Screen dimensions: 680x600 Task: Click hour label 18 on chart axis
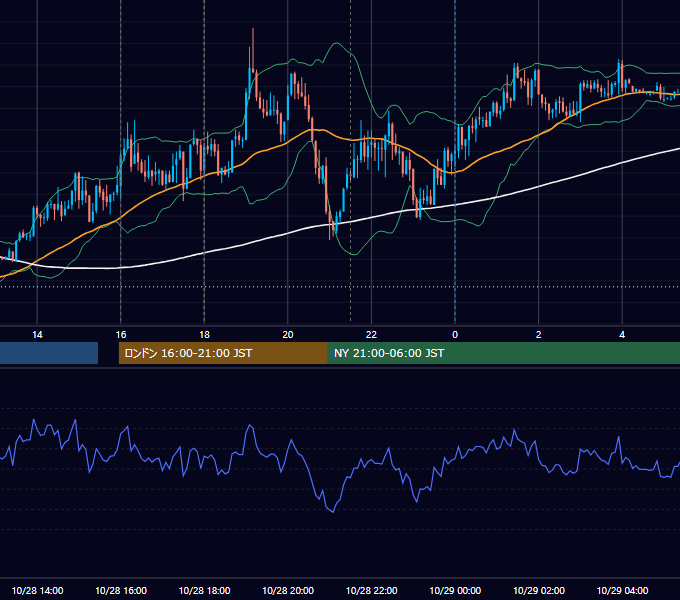pos(204,335)
